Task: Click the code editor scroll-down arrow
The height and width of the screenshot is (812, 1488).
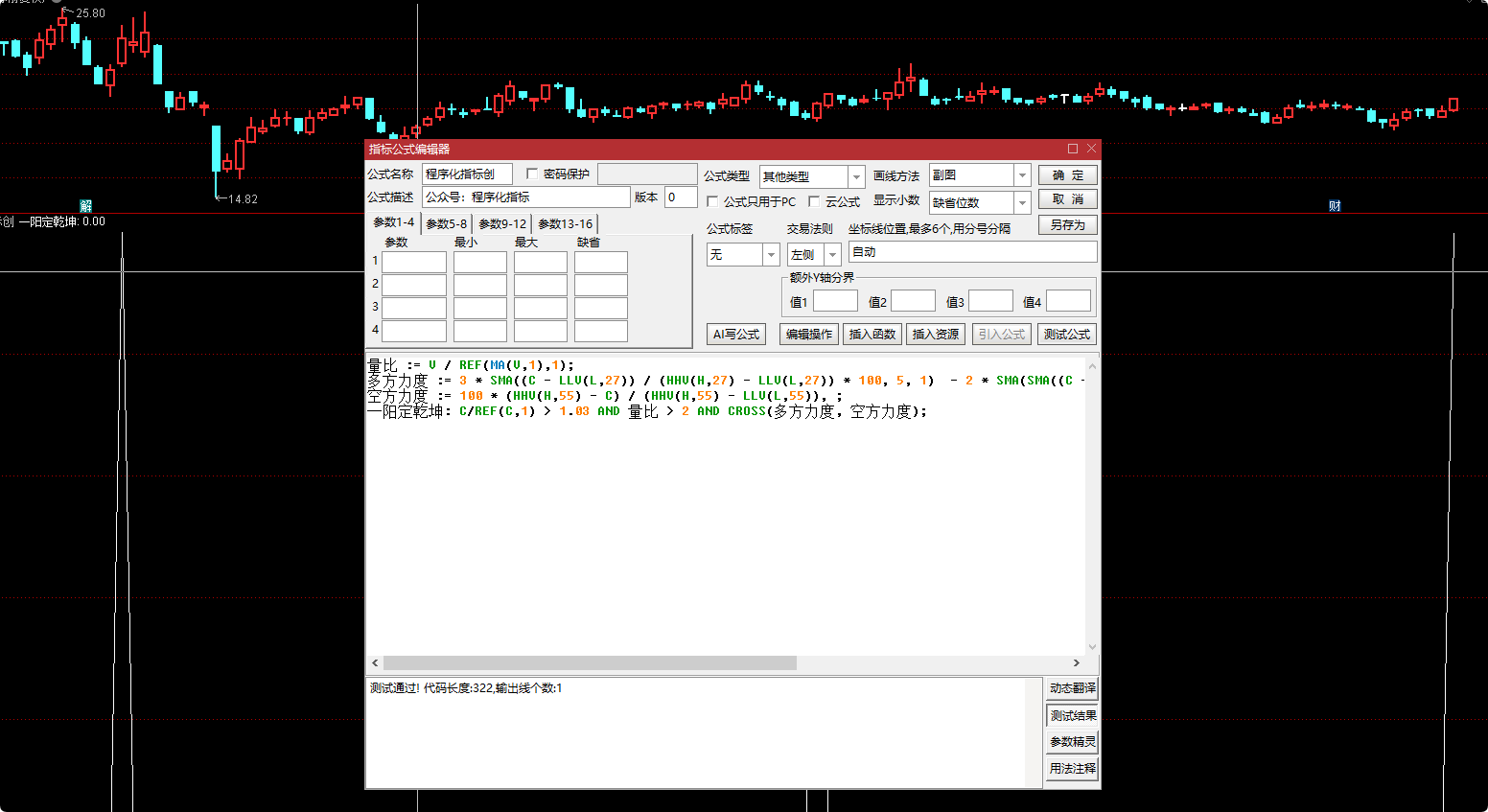Action: point(1092,647)
